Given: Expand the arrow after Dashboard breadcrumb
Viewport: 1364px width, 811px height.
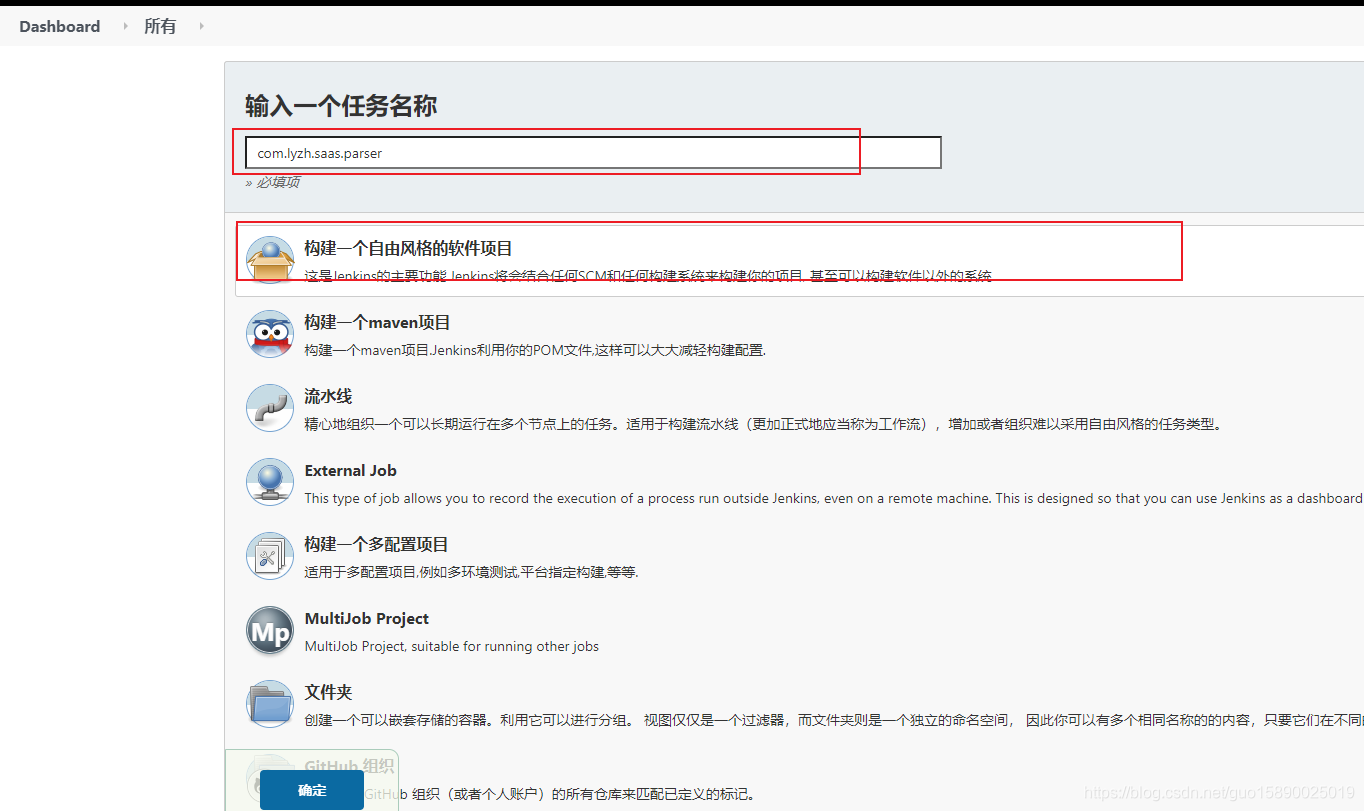Looking at the screenshot, I should 125,26.
